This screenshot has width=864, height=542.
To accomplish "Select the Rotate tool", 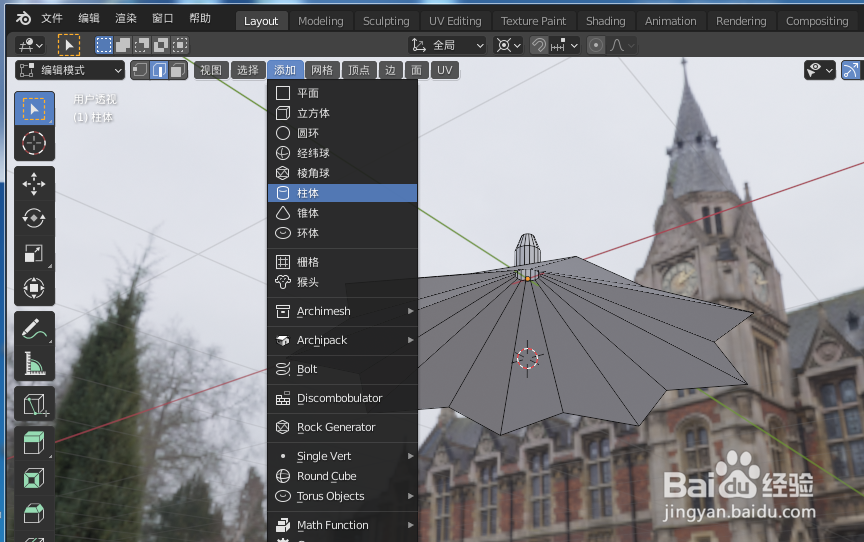I will 34,219.
